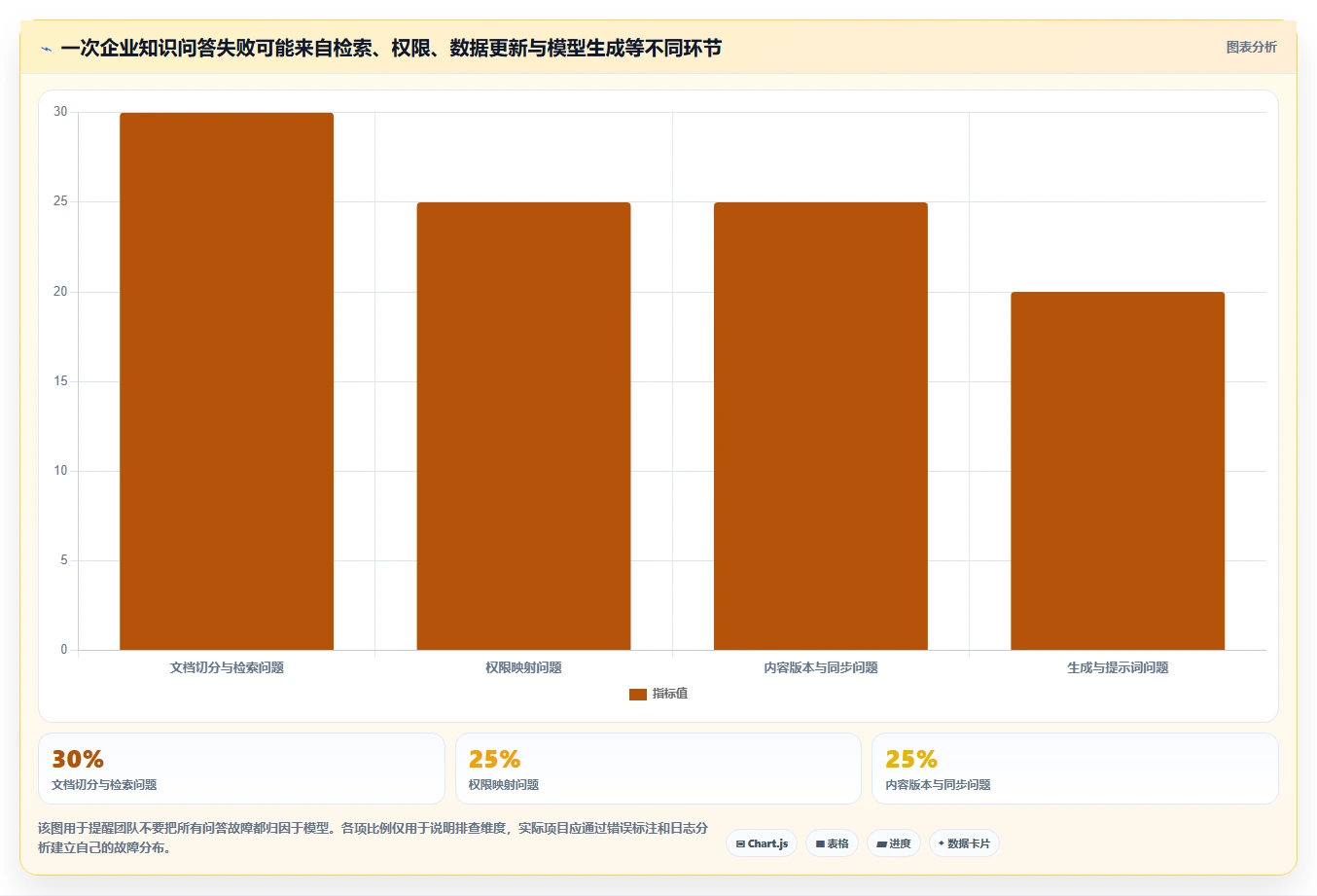Click the x-axis label 文档切分与检索问题
This screenshot has width=1317, height=896.
click(227, 667)
